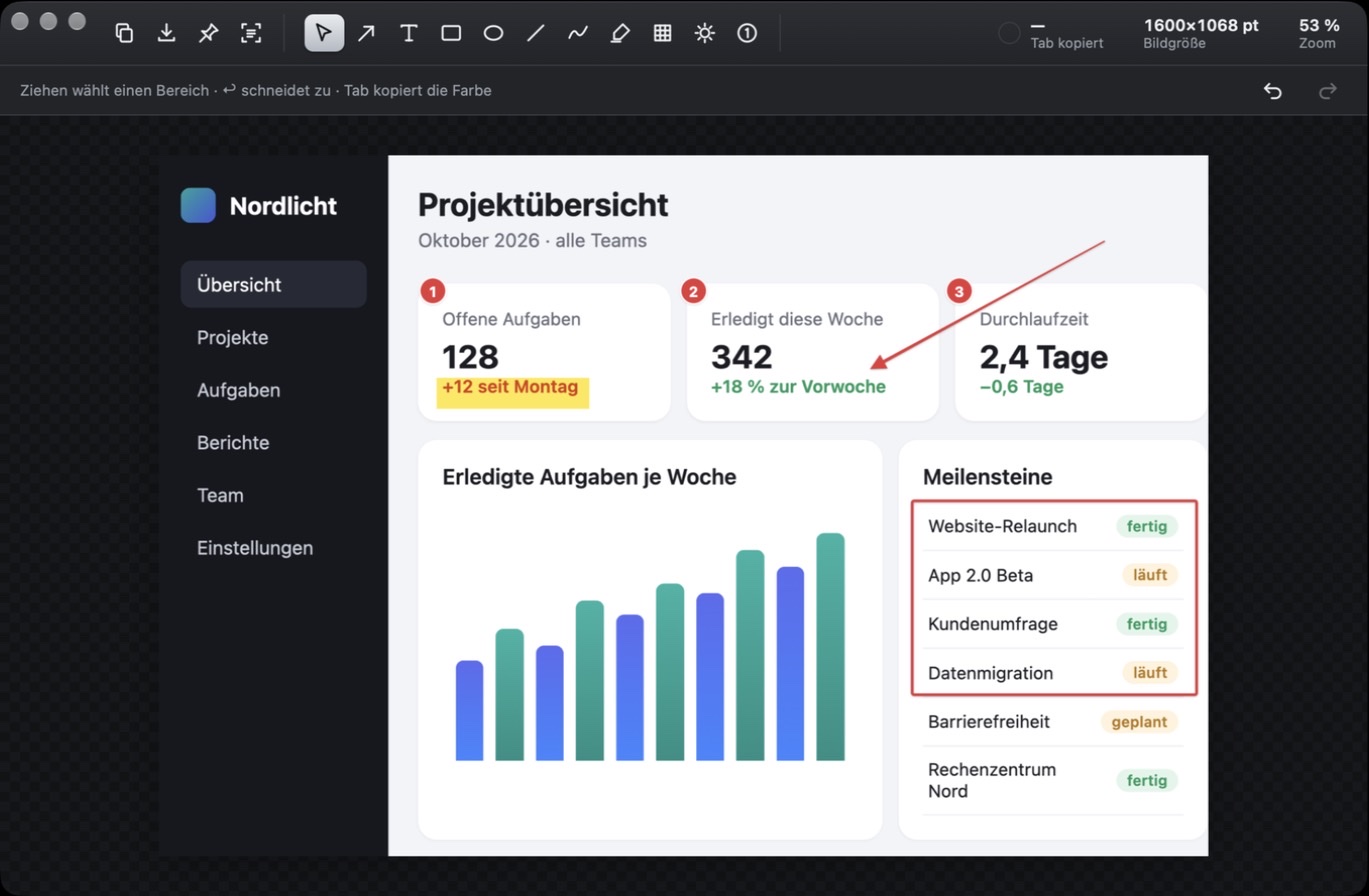Click the 'geplant' badge beside Barrierefreiheit
This screenshot has width=1369, height=896.
coord(1139,722)
